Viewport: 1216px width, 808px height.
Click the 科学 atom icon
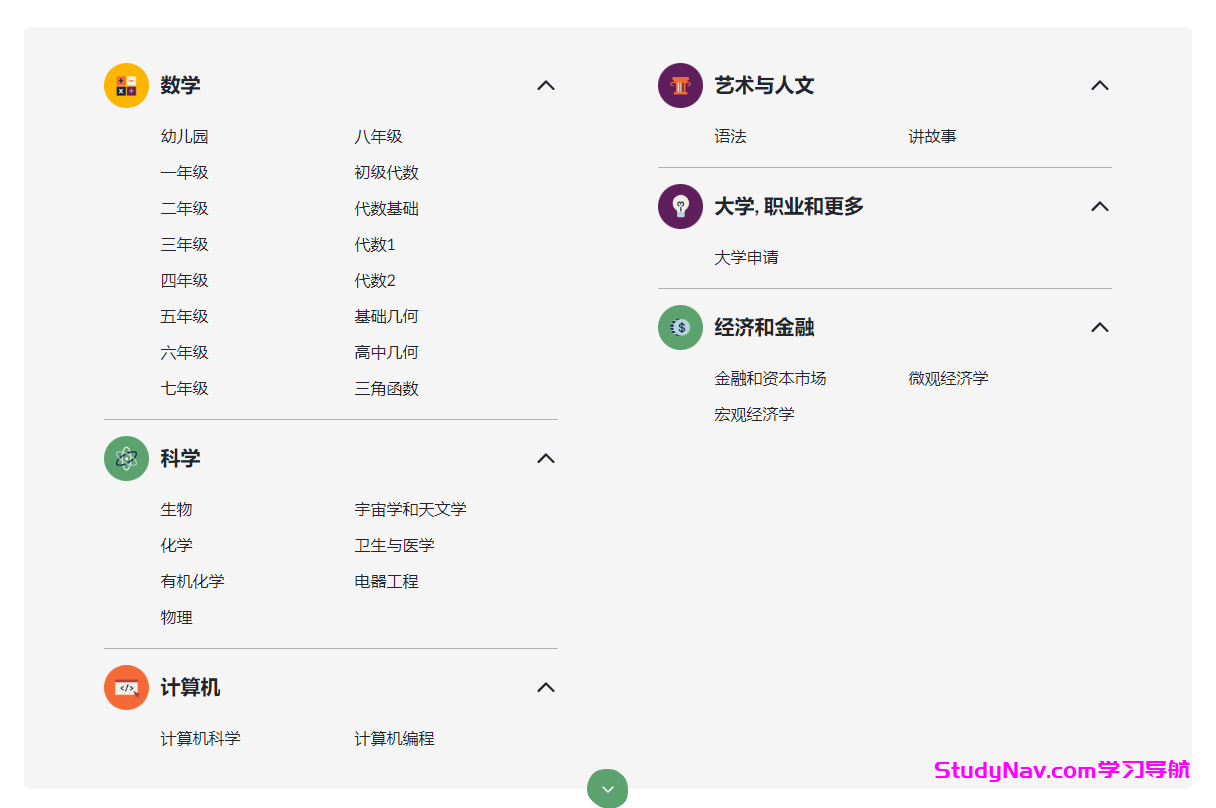pos(126,458)
